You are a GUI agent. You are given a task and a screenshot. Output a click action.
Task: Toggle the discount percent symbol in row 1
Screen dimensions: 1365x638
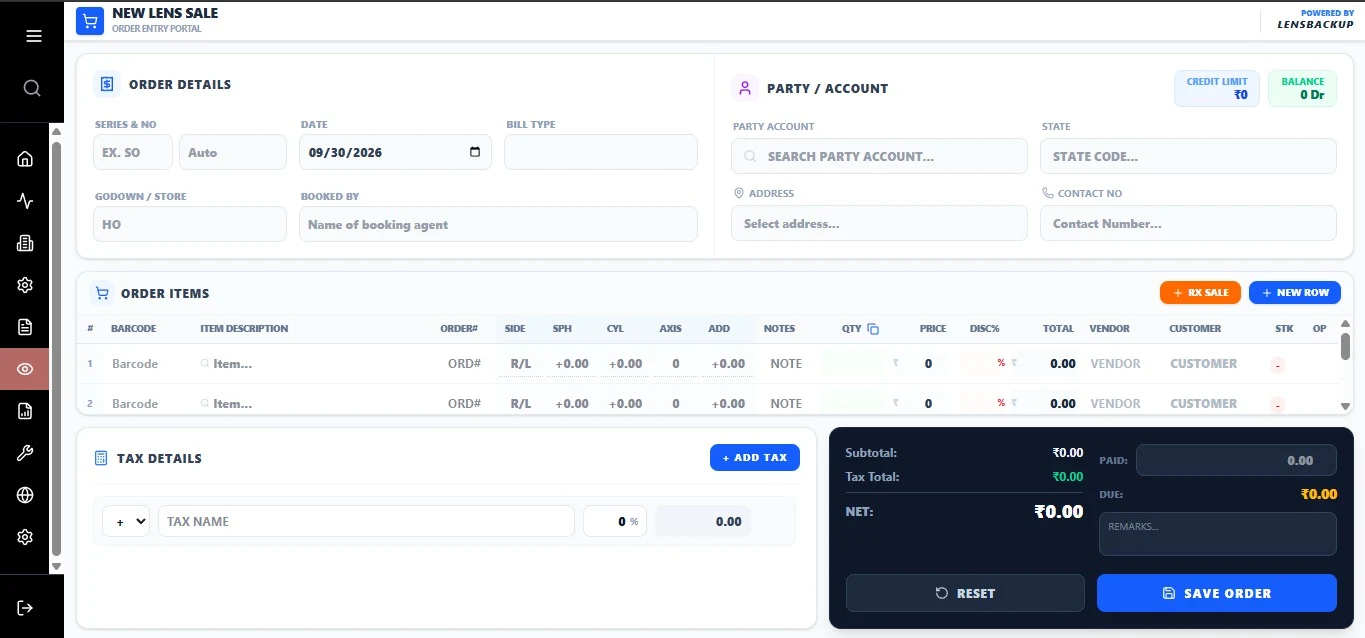[1001, 364]
